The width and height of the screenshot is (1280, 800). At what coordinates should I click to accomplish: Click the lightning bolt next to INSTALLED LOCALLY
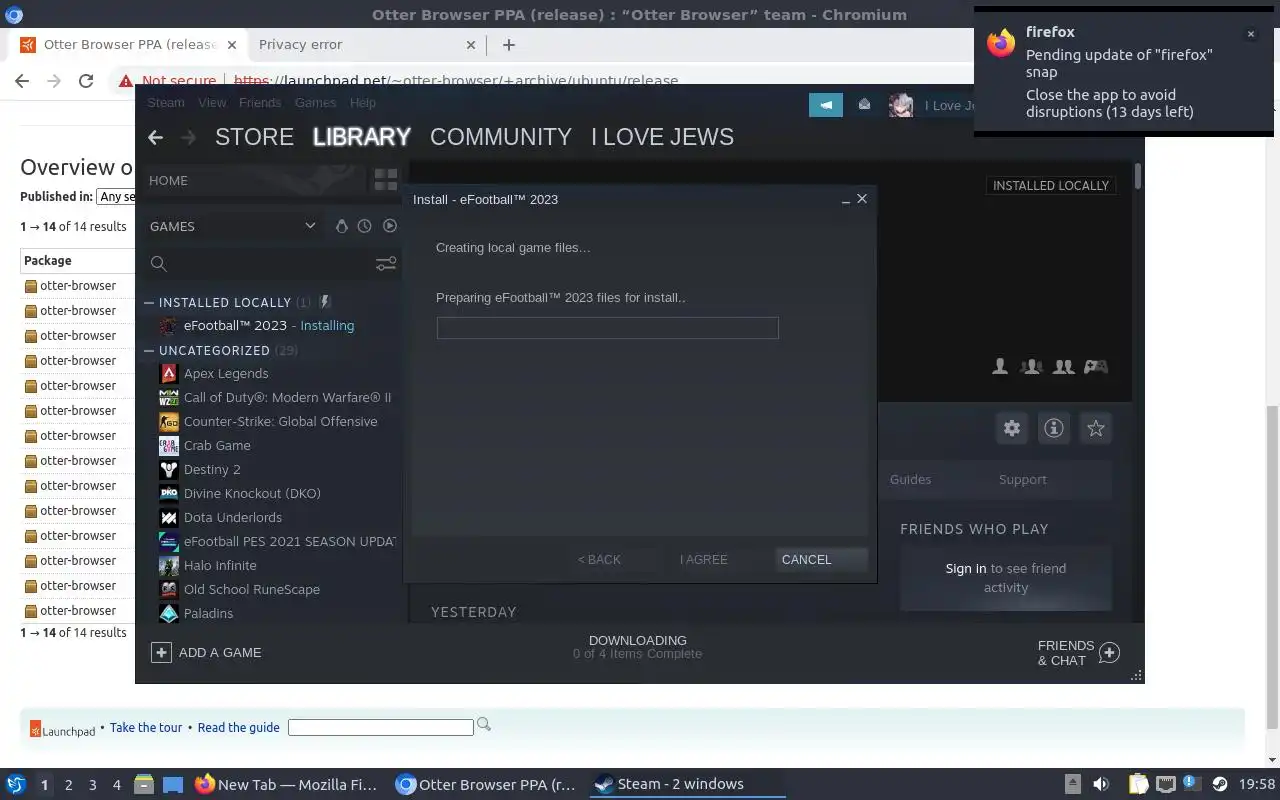(x=325, y=302)
